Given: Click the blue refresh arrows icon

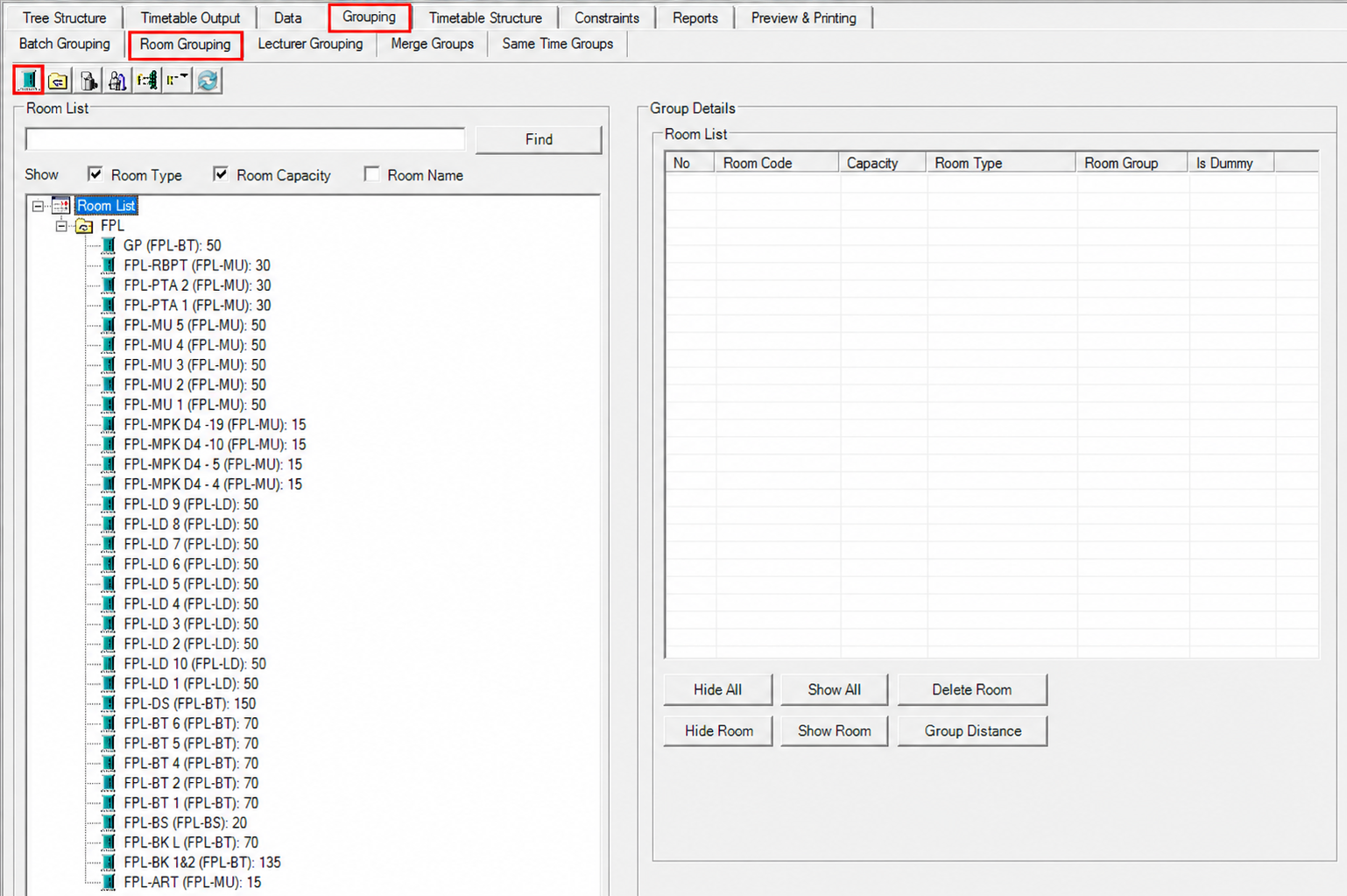Looking at the screenshot, I should [208, 81].
